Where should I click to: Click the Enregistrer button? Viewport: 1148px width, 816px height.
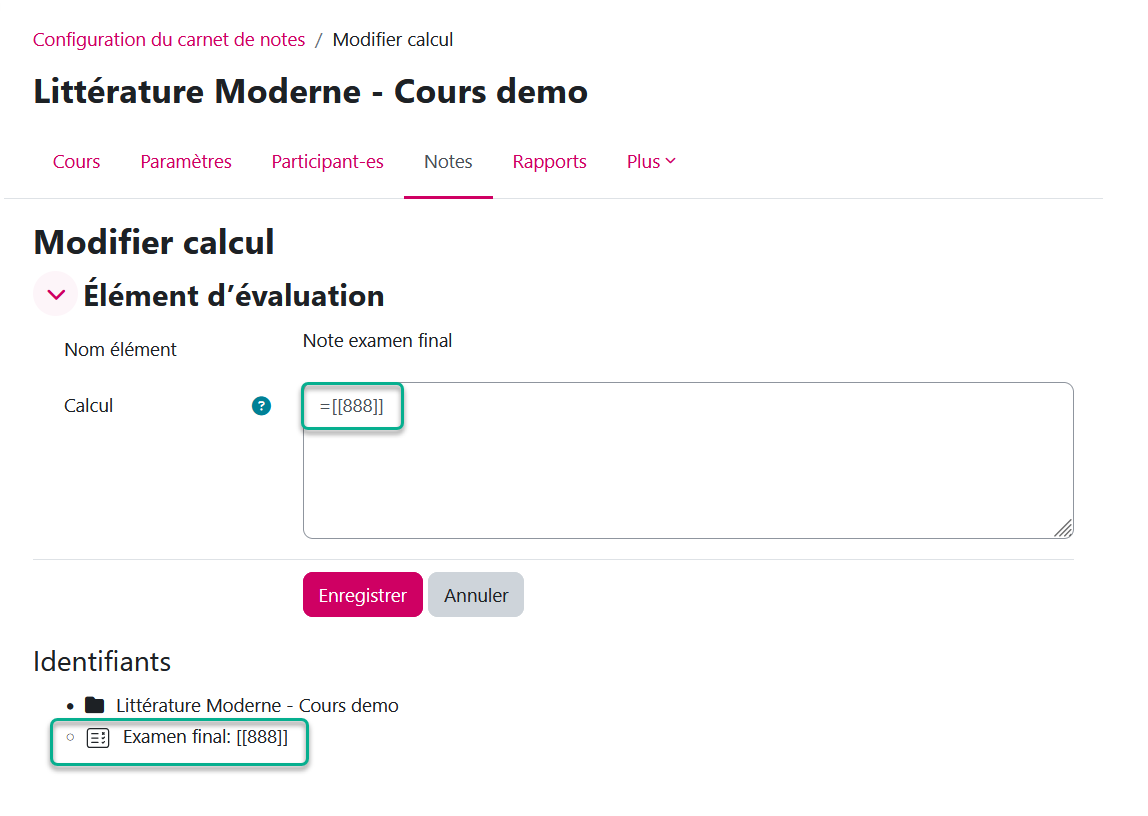pos(362,595)
